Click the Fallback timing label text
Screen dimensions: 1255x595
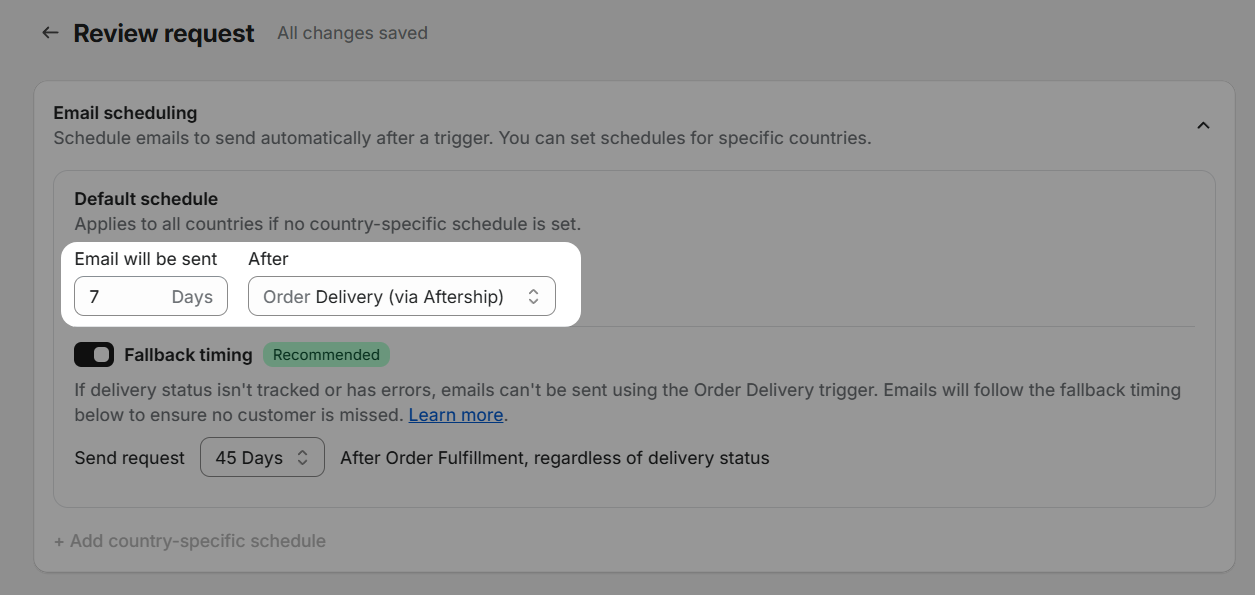pos(188,355)
